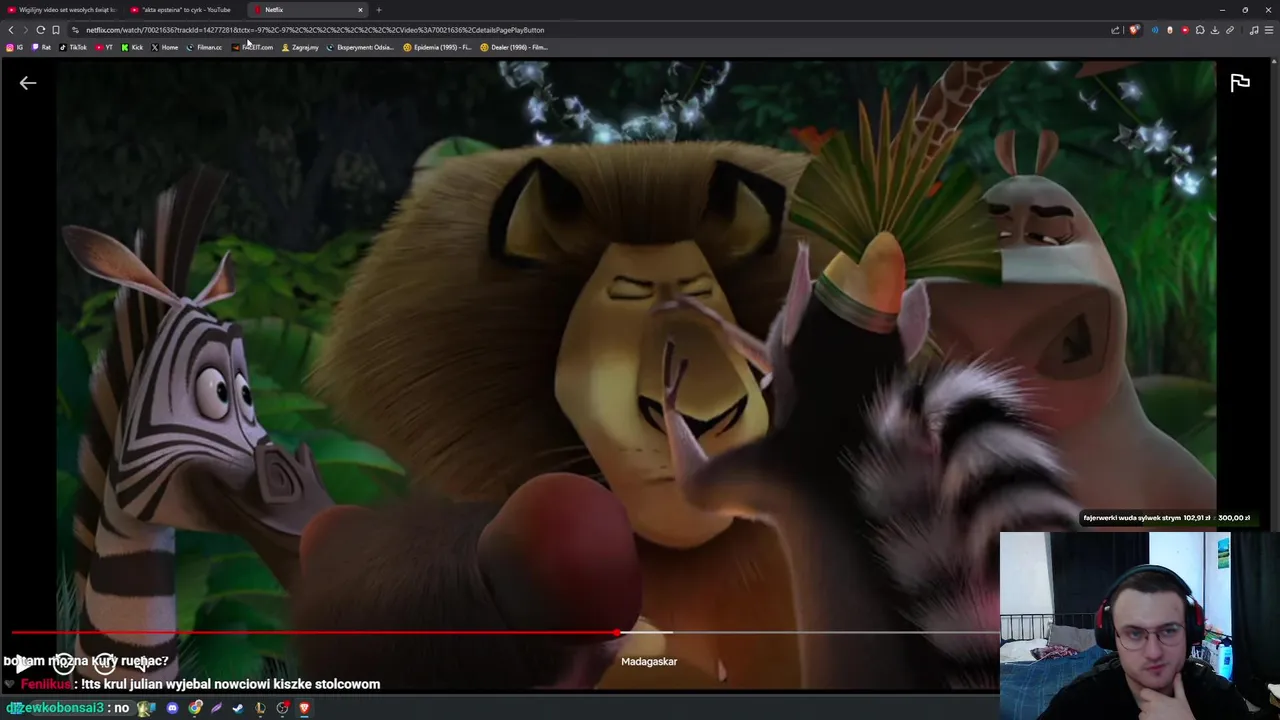Screen dimensions: 1280x720
Task: Open Dealer (1996) bookmark
Action: (x=514, y=47)
